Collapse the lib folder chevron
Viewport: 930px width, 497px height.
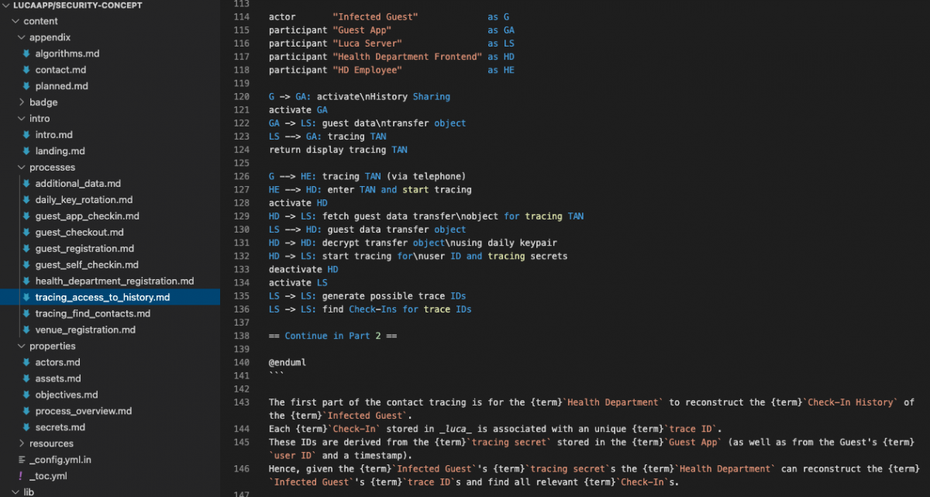coord(15,492)
